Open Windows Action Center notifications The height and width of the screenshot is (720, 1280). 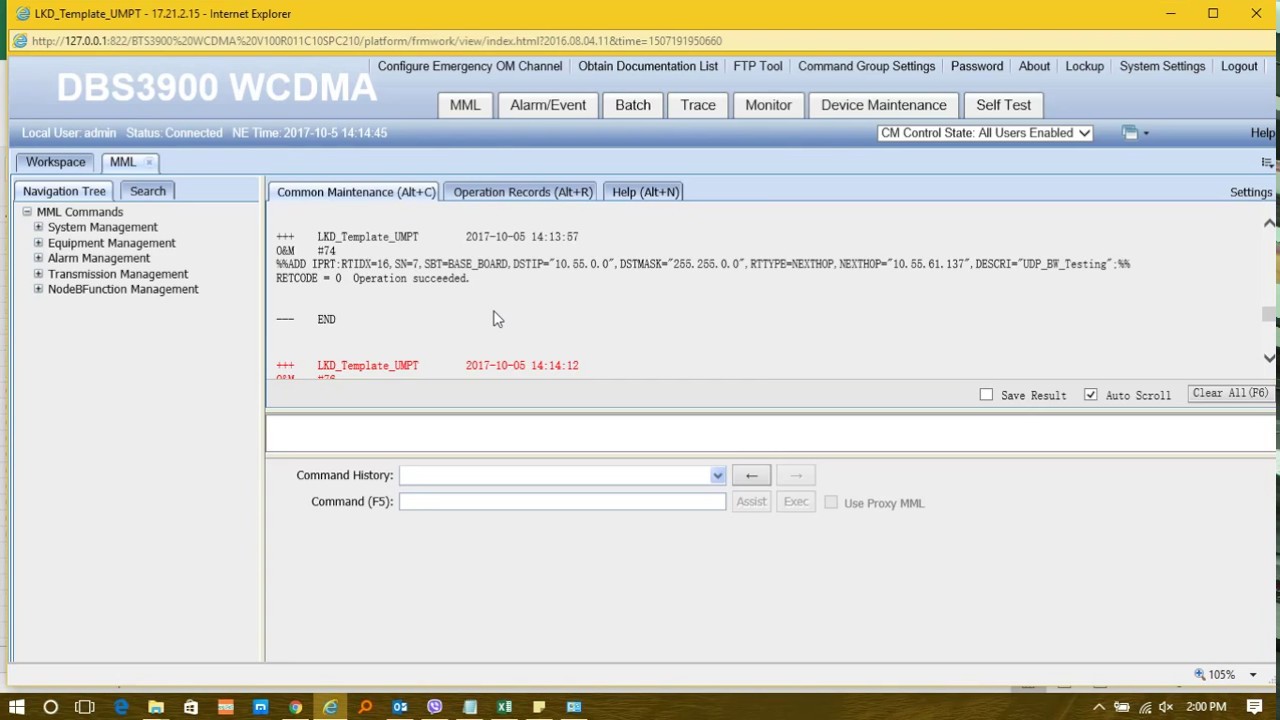point(1255,707)
